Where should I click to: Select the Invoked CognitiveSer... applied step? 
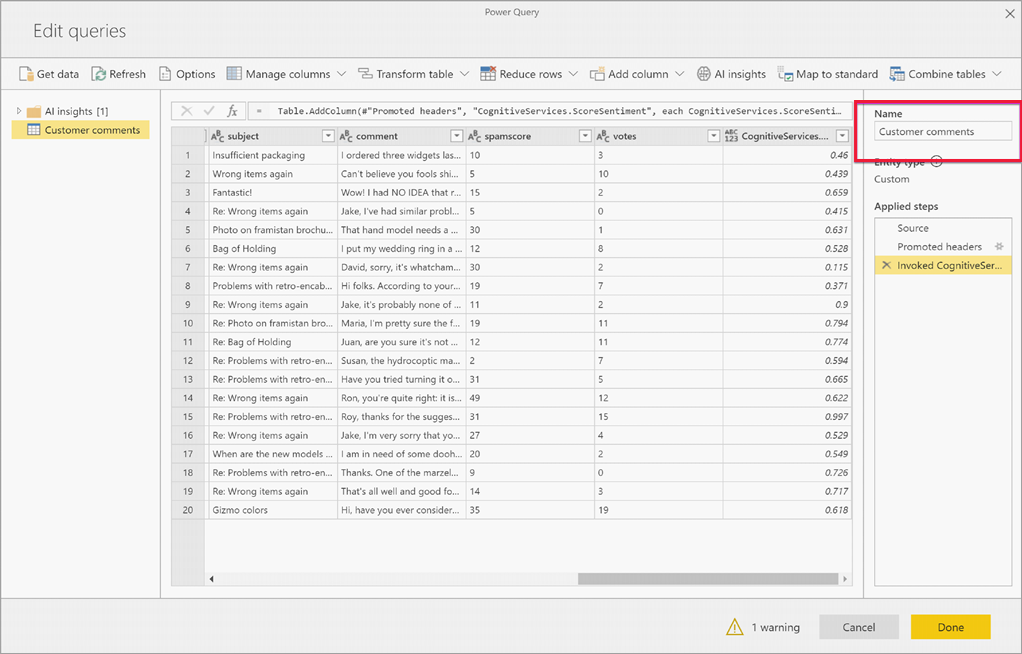tap(942, 265)
